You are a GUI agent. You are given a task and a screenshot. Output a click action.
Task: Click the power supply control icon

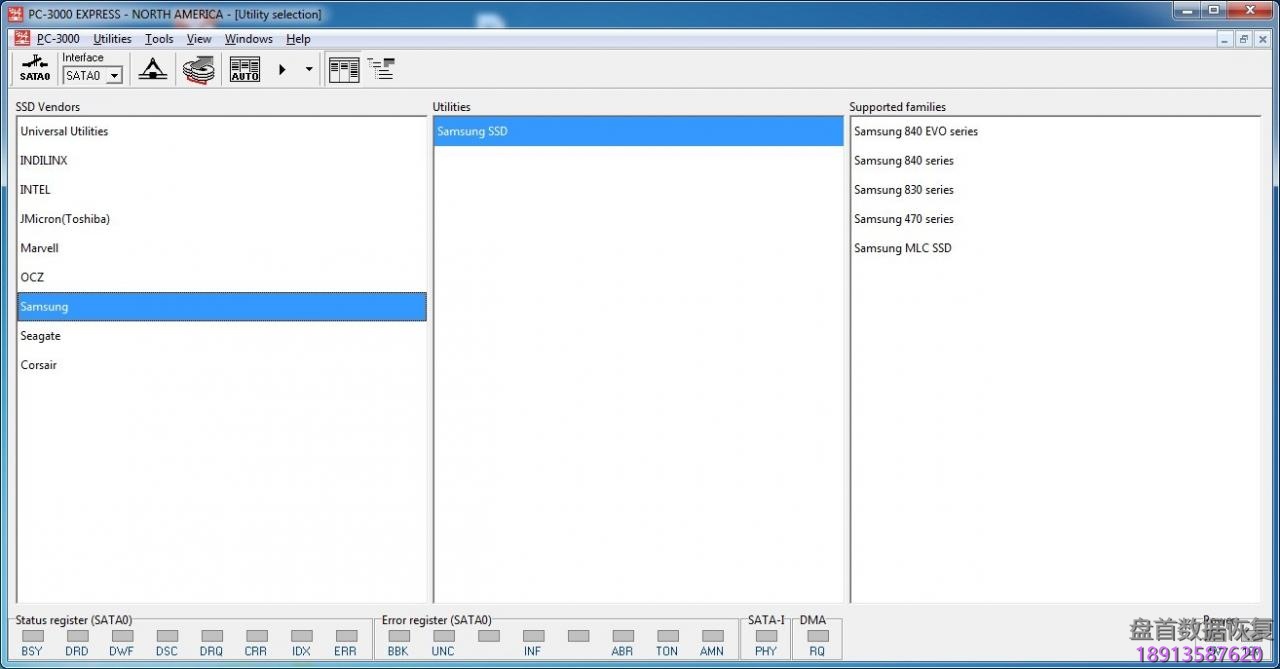[152, 68]
